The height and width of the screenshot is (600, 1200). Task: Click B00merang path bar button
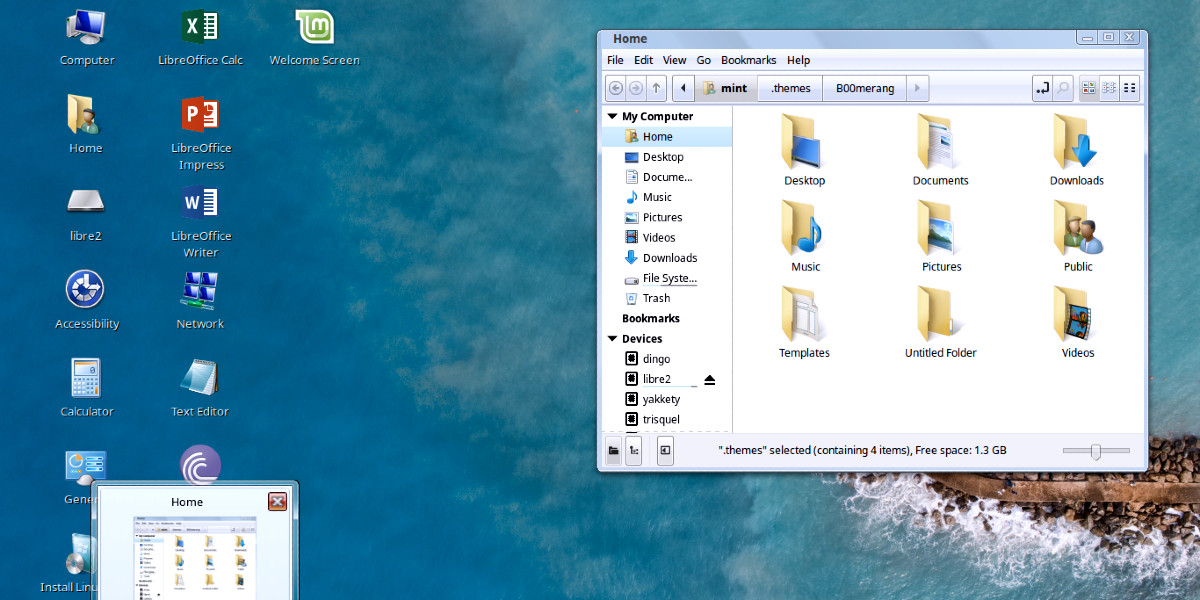pos(865,88)
